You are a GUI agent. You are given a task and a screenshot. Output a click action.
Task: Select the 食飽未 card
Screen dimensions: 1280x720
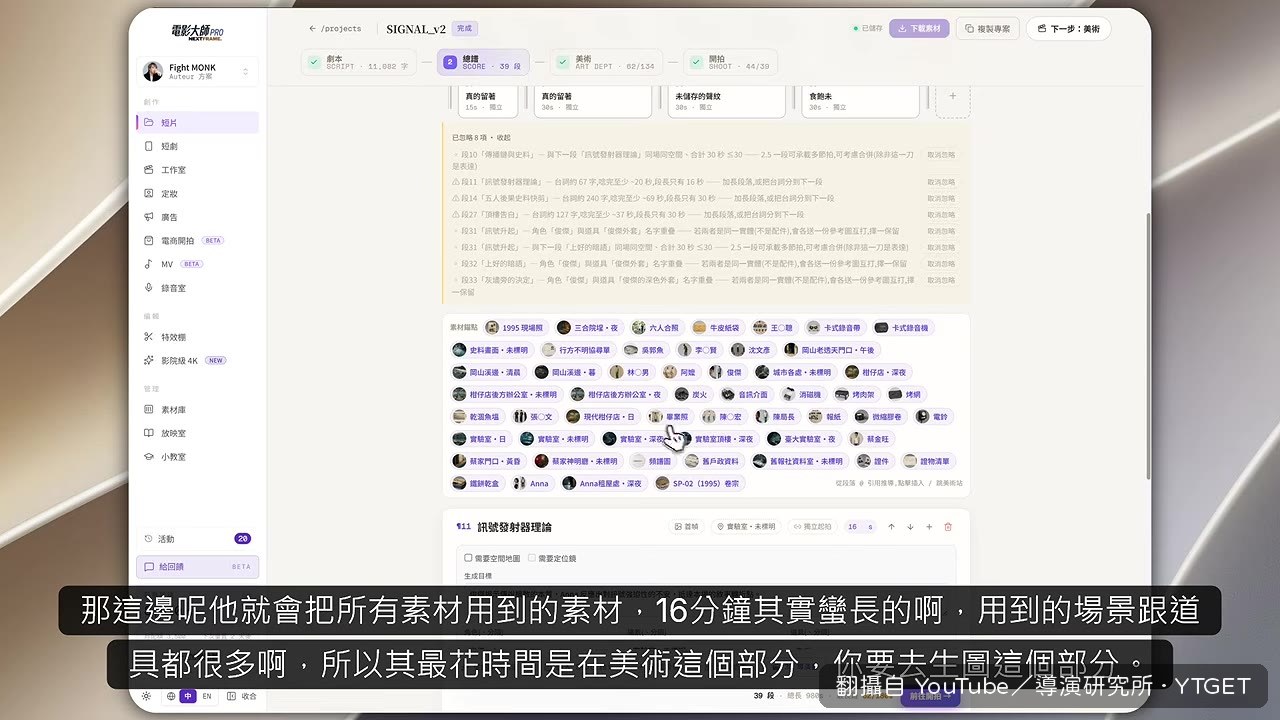pyautogui.click(x=860, y=101)
